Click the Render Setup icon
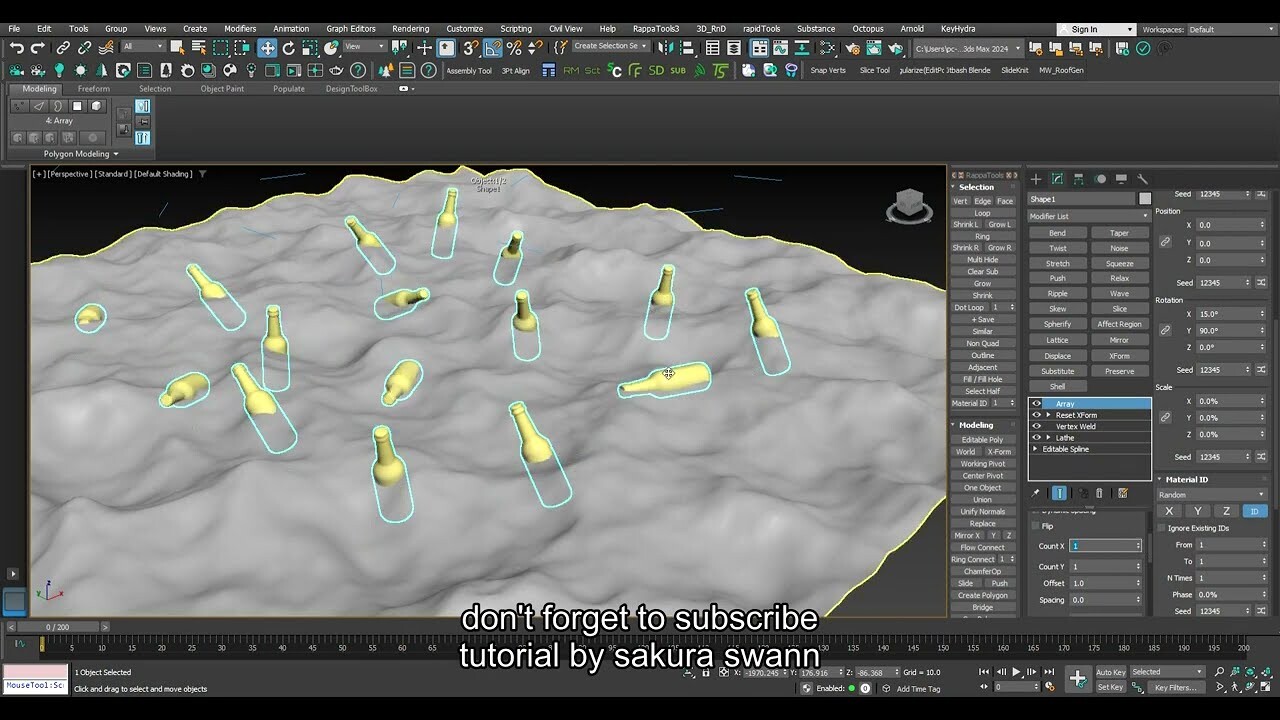Viewport: 1280px width, 720px height. coord(852,48)
